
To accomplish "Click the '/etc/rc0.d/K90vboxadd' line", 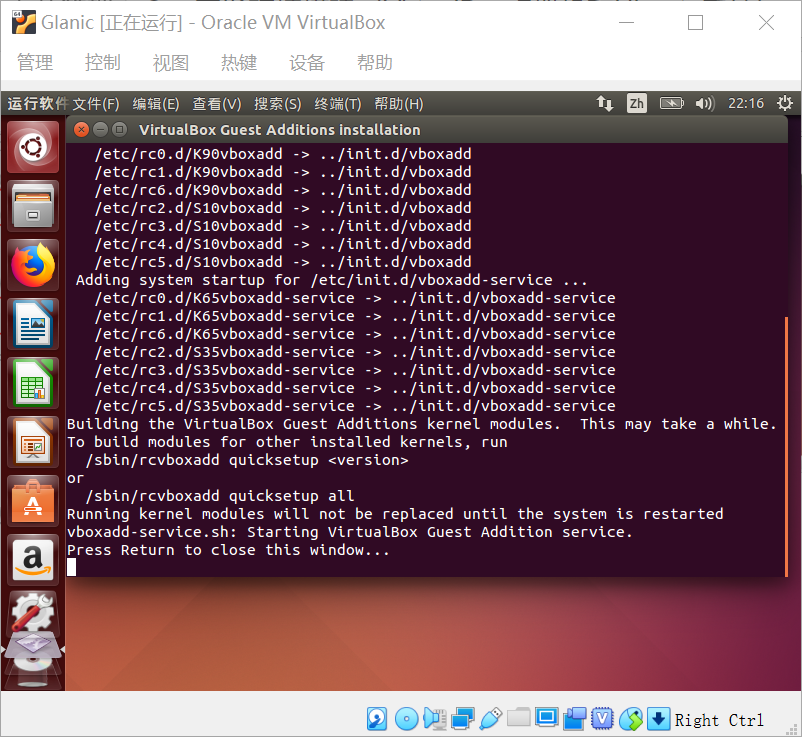I will [283, 154].
